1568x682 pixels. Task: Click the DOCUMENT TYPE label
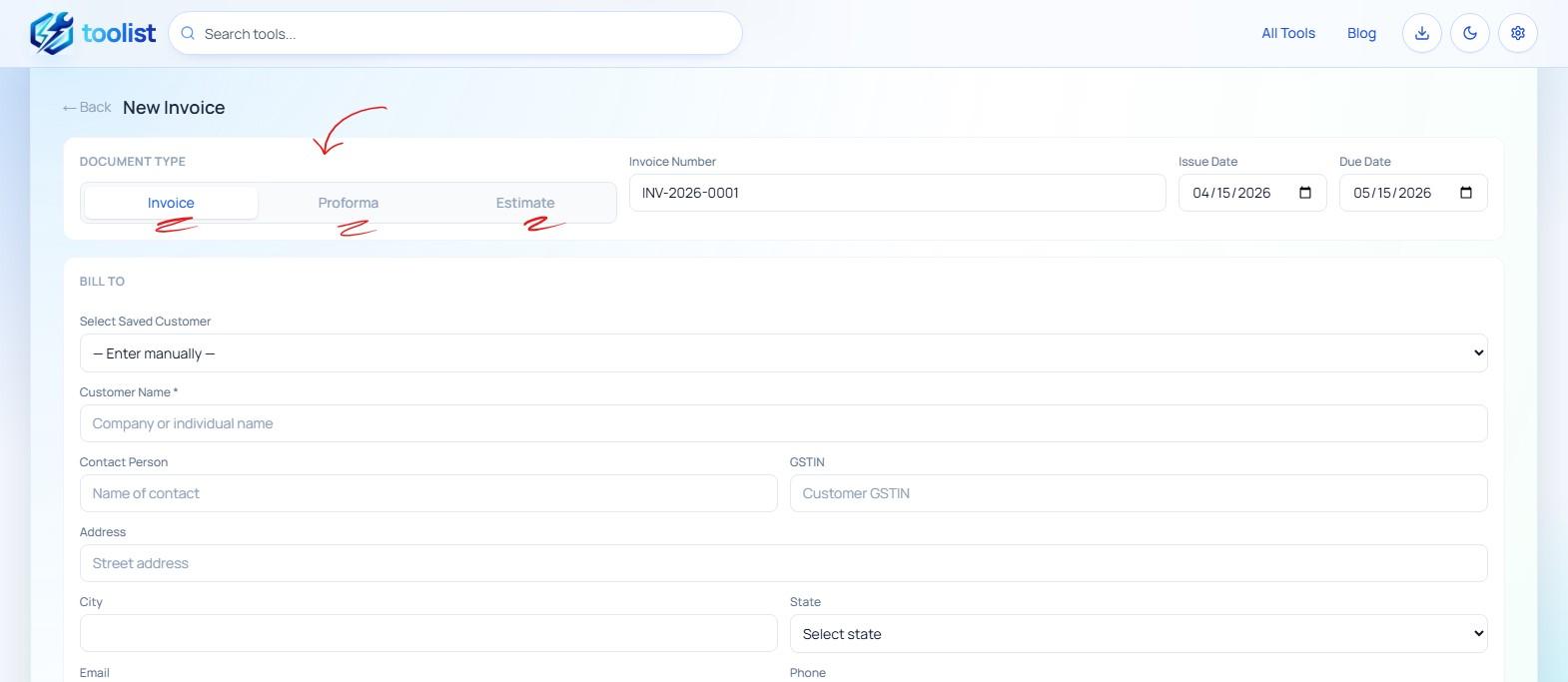click(x=133, y=162)
